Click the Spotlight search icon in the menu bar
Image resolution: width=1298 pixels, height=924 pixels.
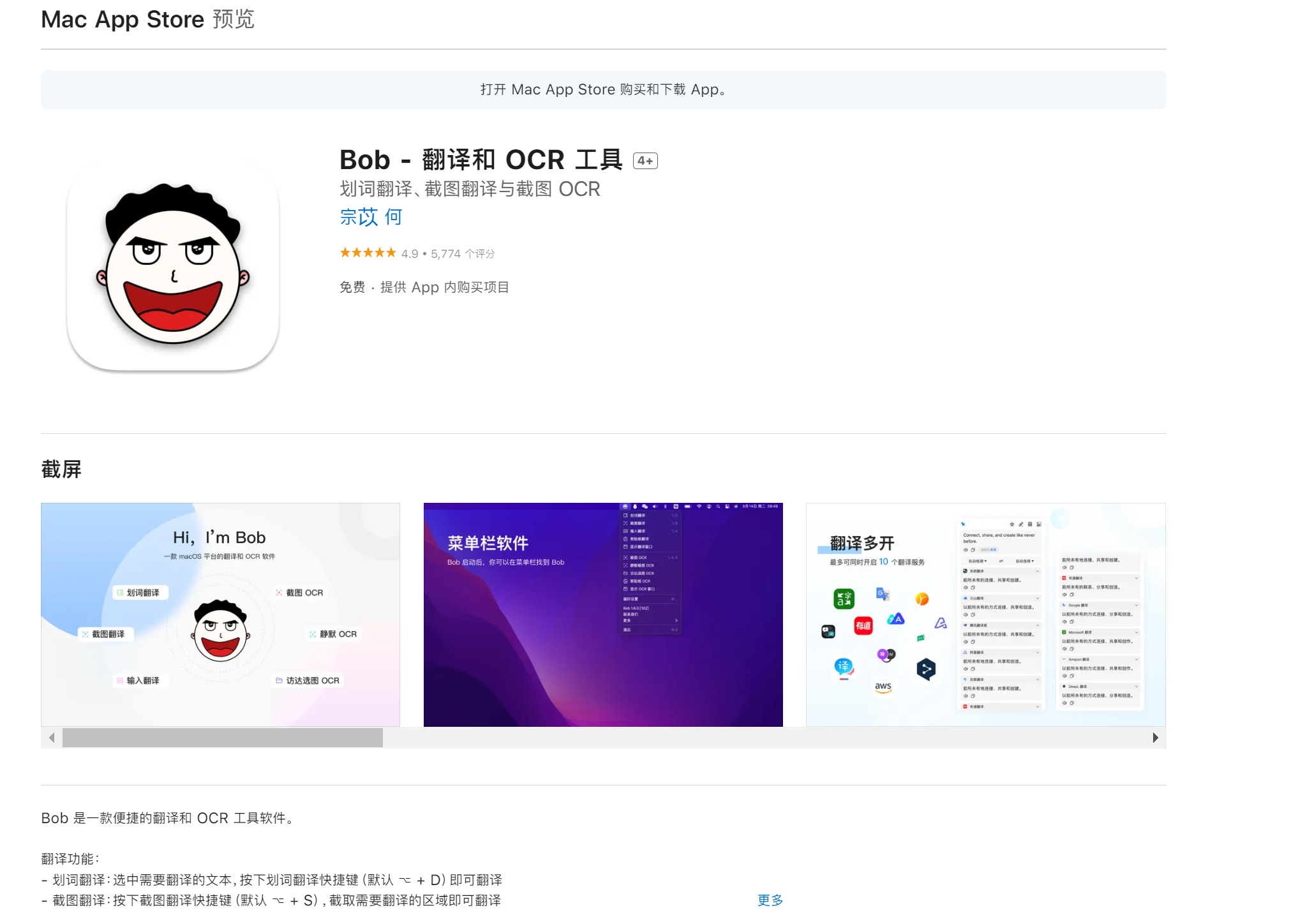pyautogui.click(x=719, y=507)
